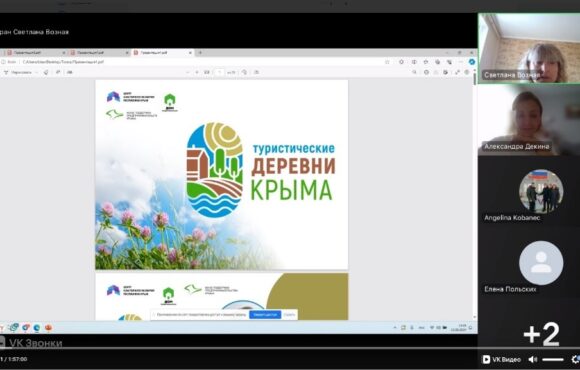Screen dimensions: 580x370
Task: Switch to the first PDF browser tab
Action: point(35,53)
